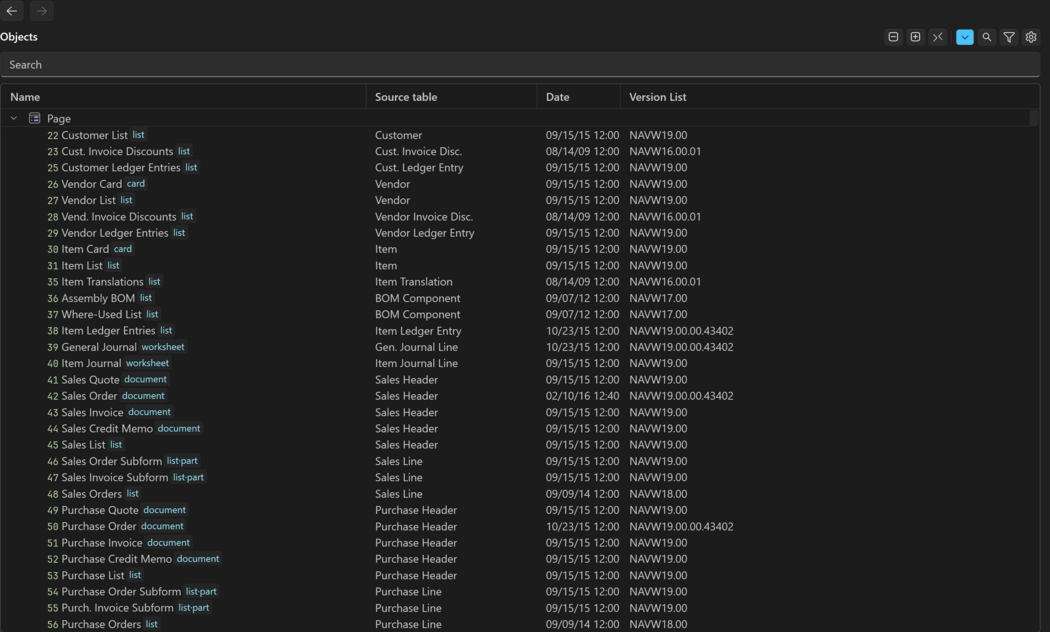The image size is (1050, 632).
Task: Select 49 Purchase Quote
Action: 92,510
